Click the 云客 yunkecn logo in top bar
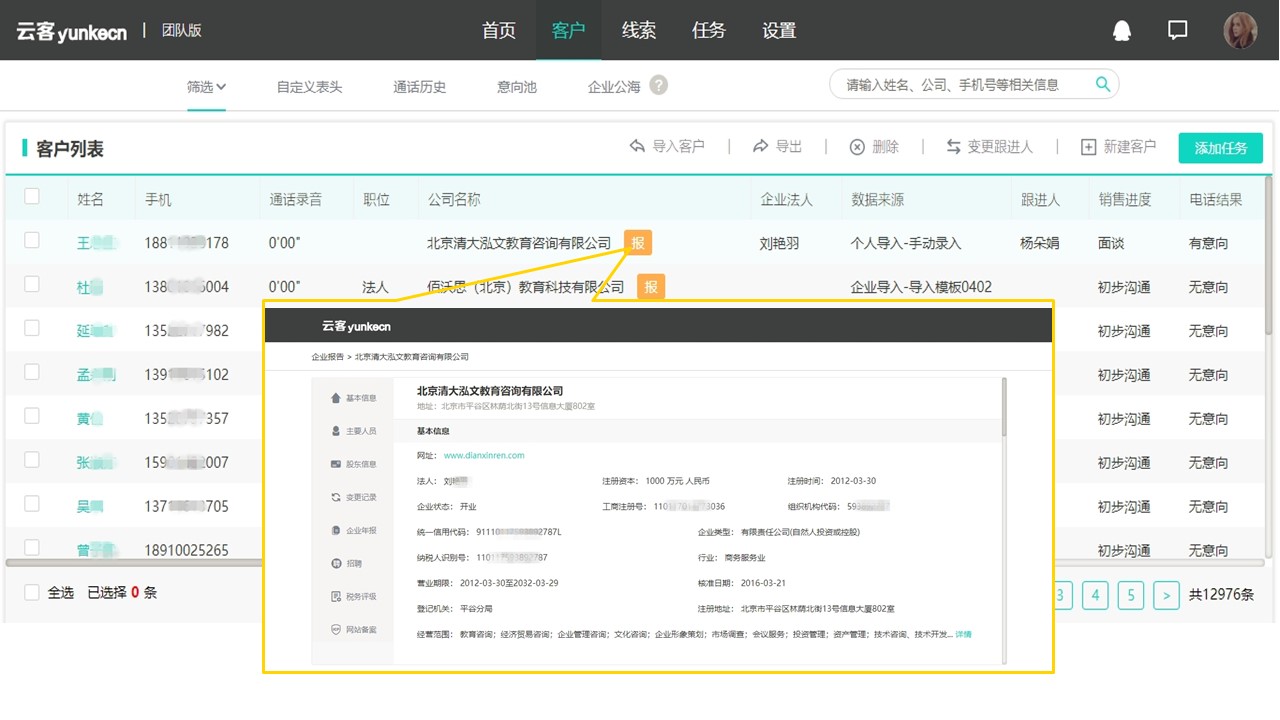This screenshot has height=720, width=1280. (x=71, y=31)
